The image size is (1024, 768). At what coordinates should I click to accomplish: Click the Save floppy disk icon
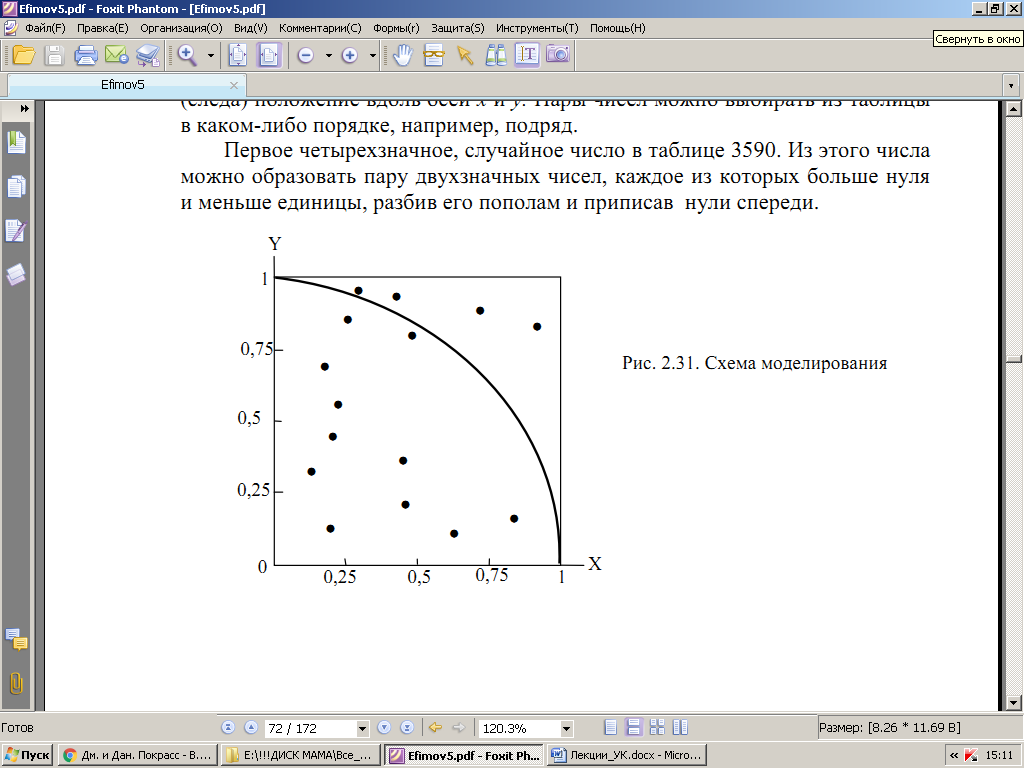(54, 55)
